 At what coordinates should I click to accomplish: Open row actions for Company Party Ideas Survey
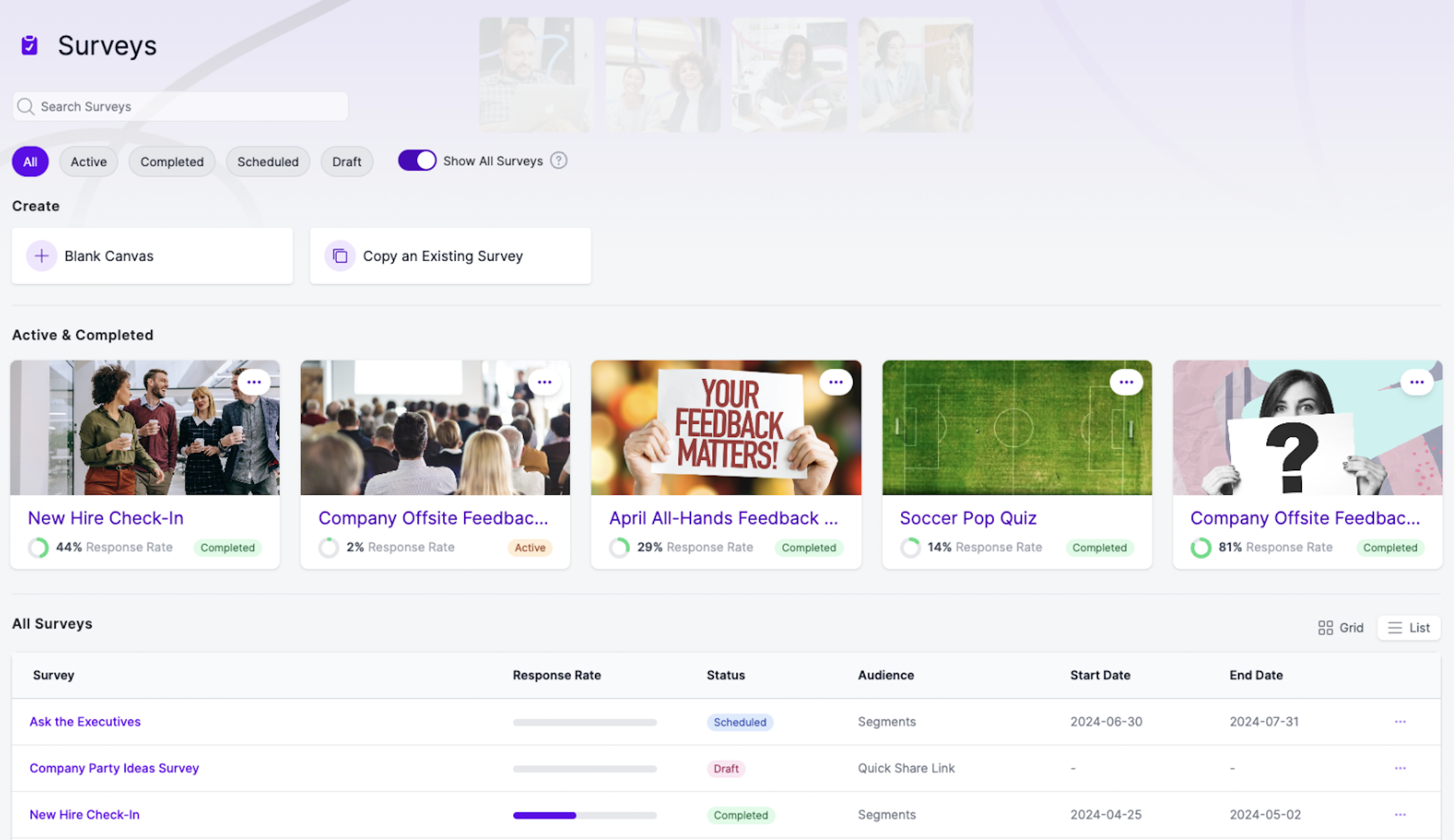tap(1400, 768)
